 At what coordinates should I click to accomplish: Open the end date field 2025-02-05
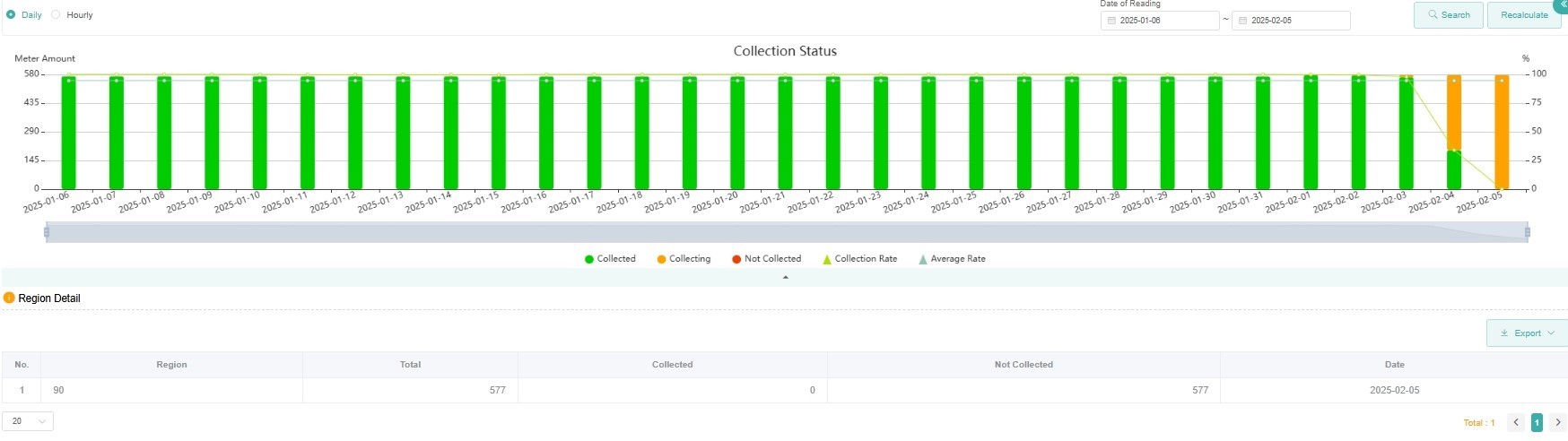click(1290, 21)
